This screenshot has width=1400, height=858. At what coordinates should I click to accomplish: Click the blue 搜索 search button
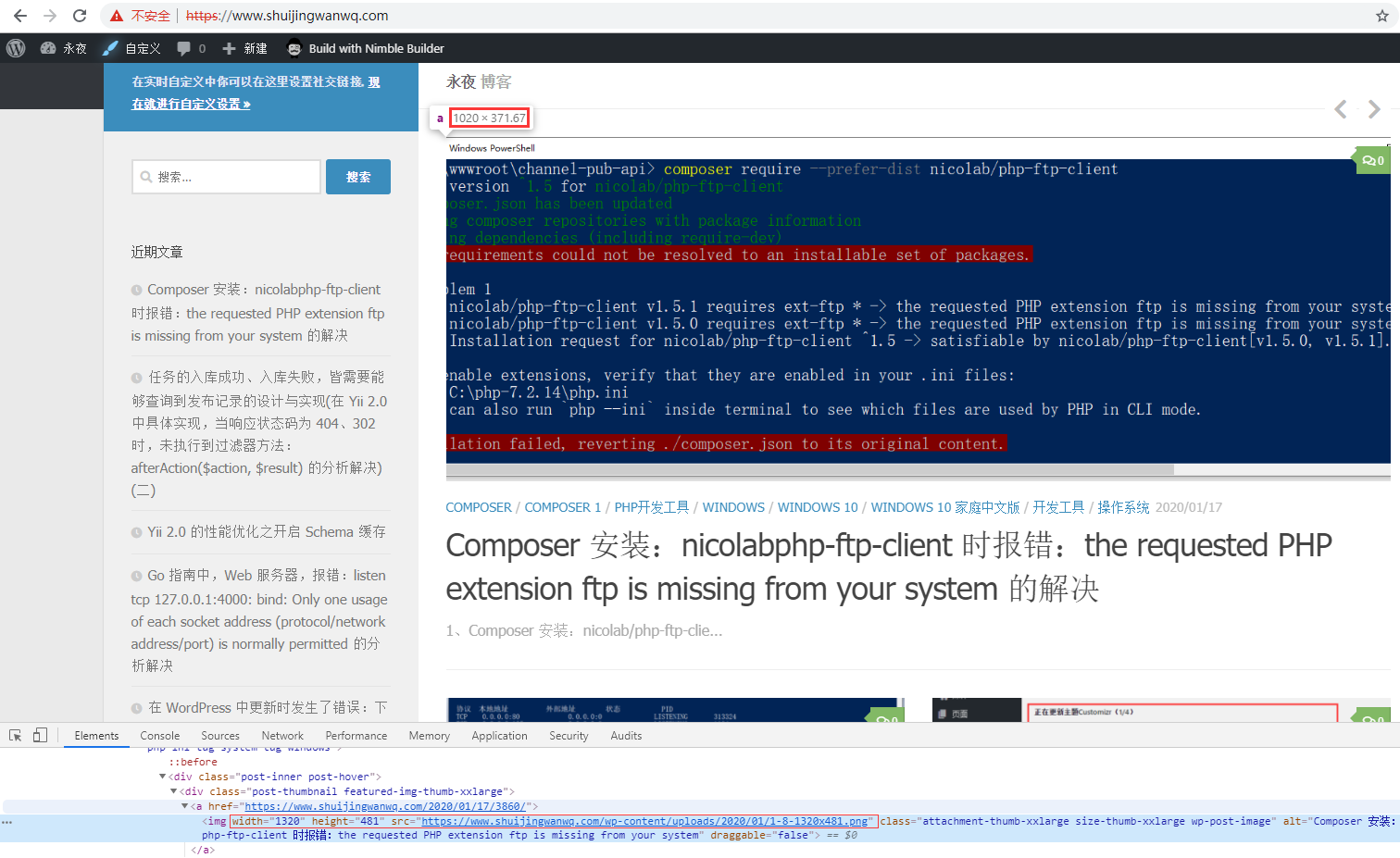358,177
